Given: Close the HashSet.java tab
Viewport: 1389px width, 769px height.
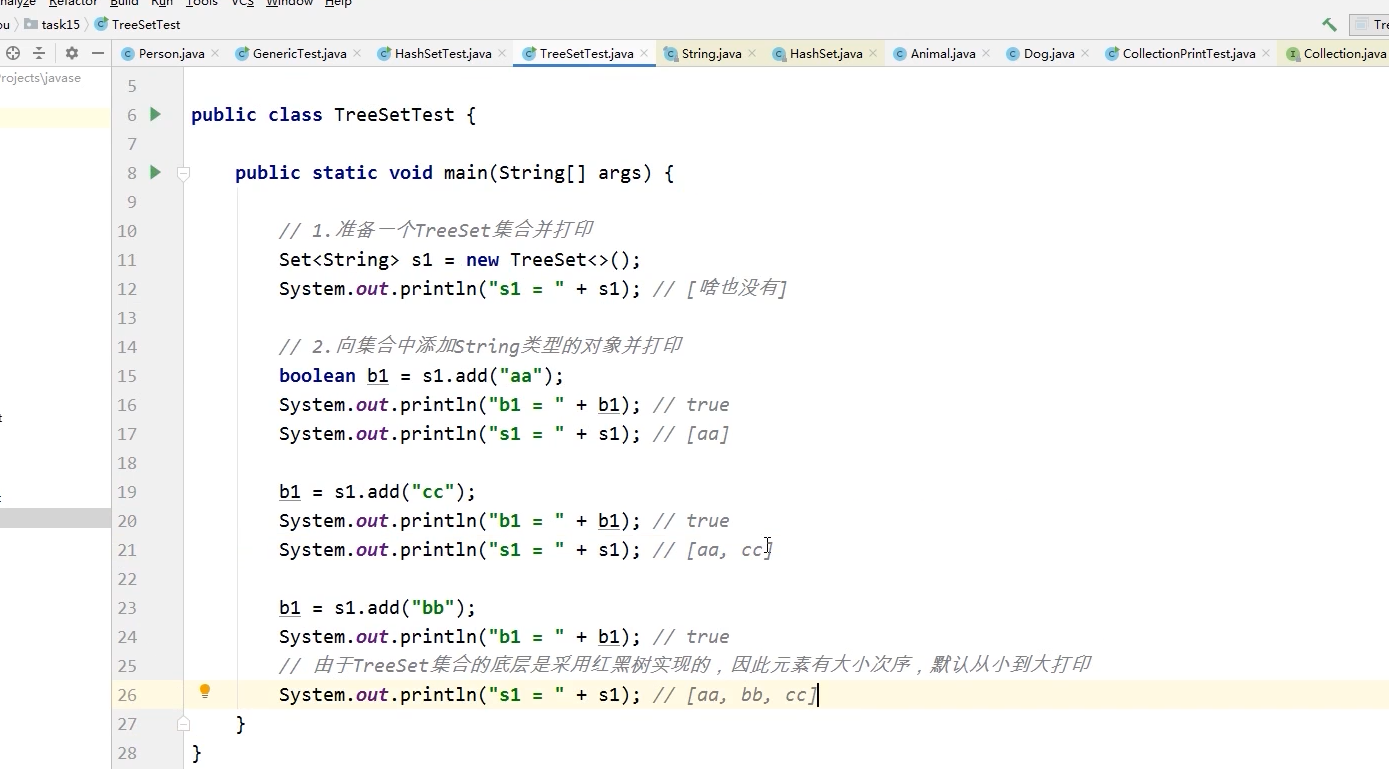Looking at the screenshot, I should point(873,53).
